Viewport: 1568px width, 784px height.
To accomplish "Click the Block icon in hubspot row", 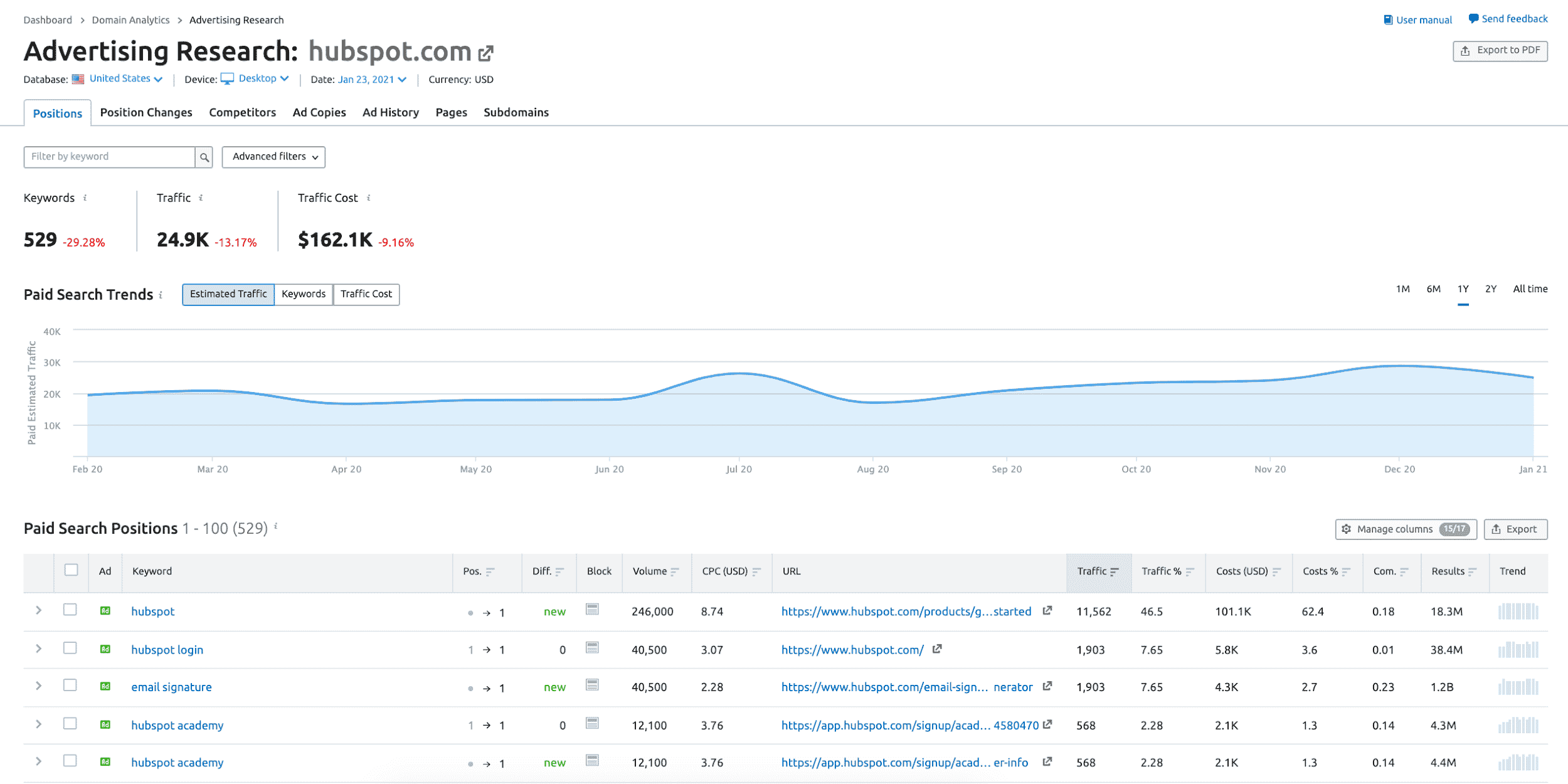I will [x=592, y=610].
